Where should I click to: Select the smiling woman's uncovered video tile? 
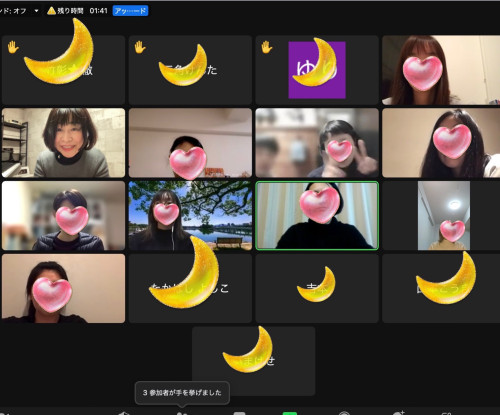(63, 142)
